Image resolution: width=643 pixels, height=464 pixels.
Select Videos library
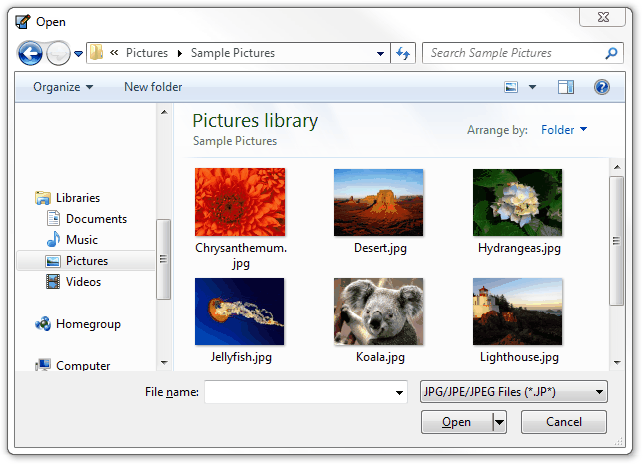pyautogui.click(x=83, y=282)
